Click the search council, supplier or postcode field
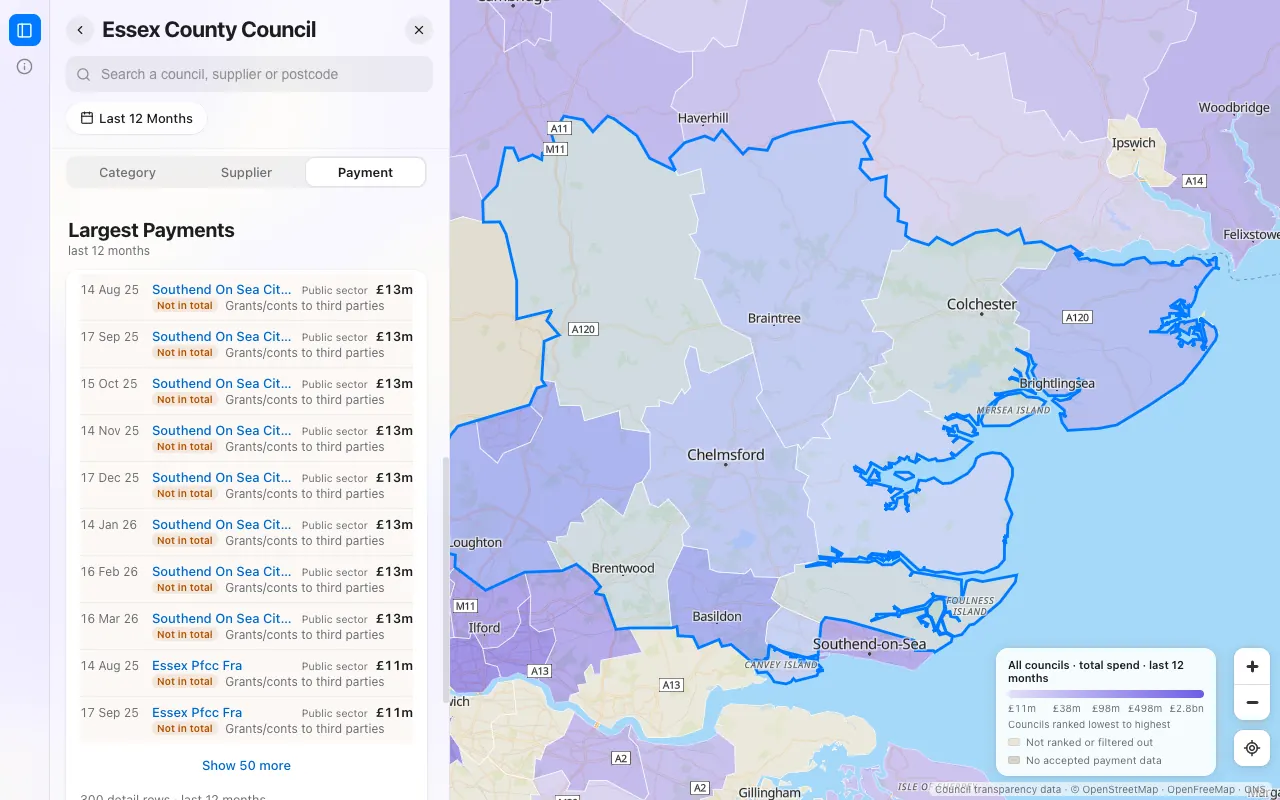 point(249,74)
